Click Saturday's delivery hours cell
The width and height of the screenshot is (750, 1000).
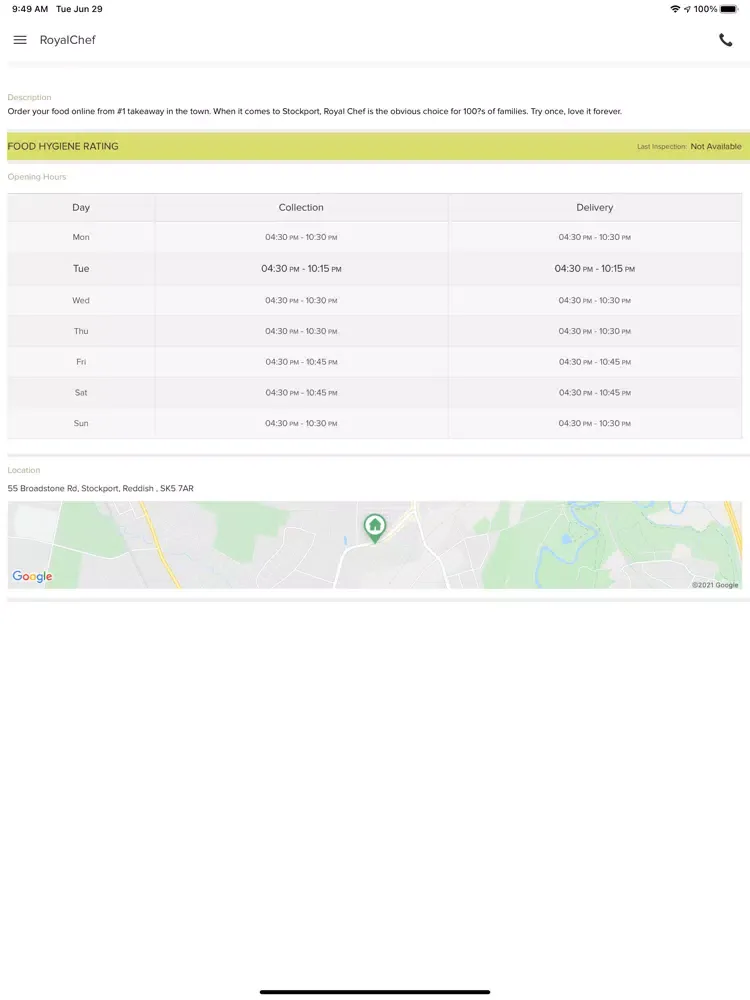point(594,392)
